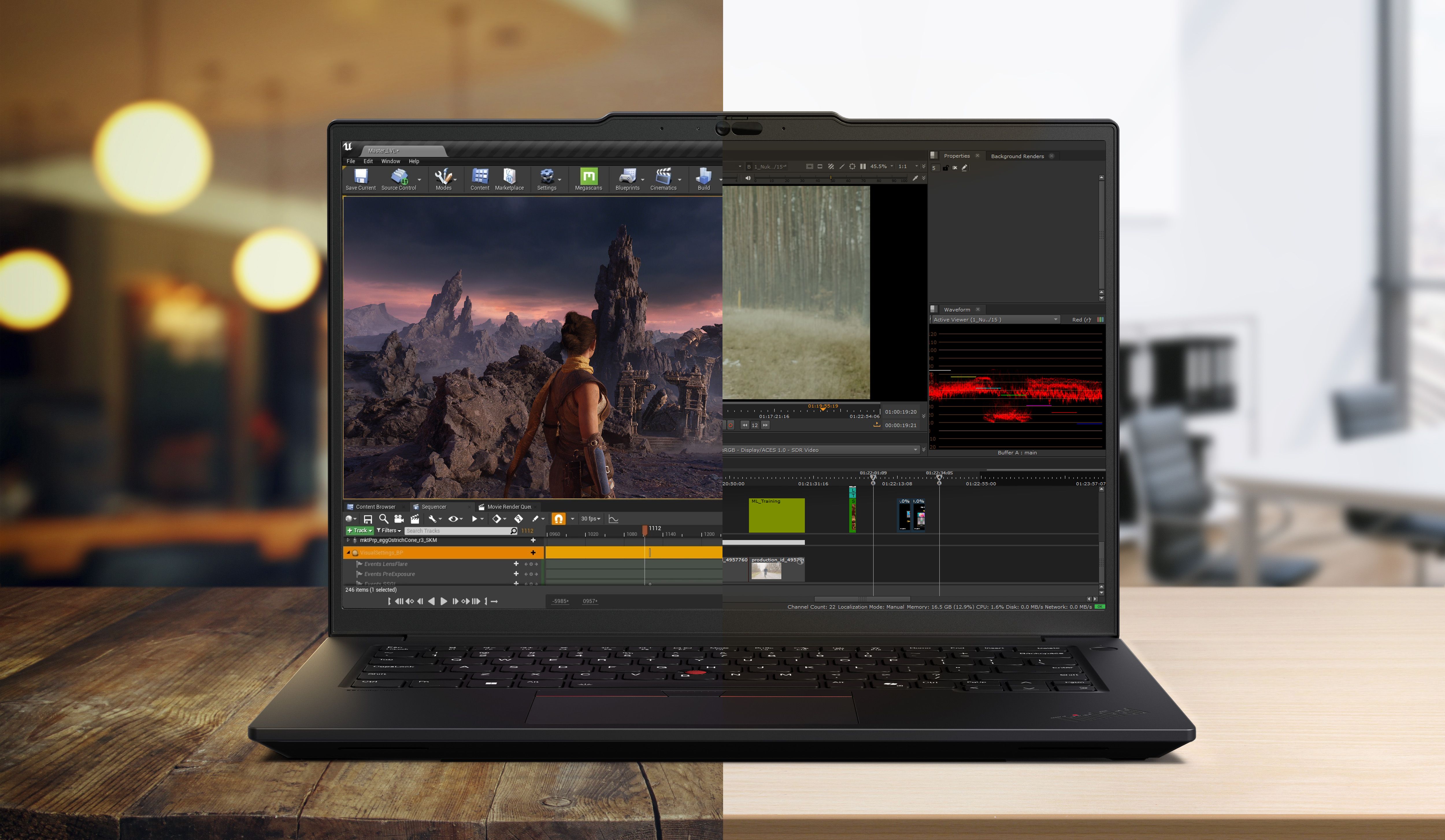Mute the viewer audio speaker icon
This screenshot has height=840, width=1445.
coord(748,178)
